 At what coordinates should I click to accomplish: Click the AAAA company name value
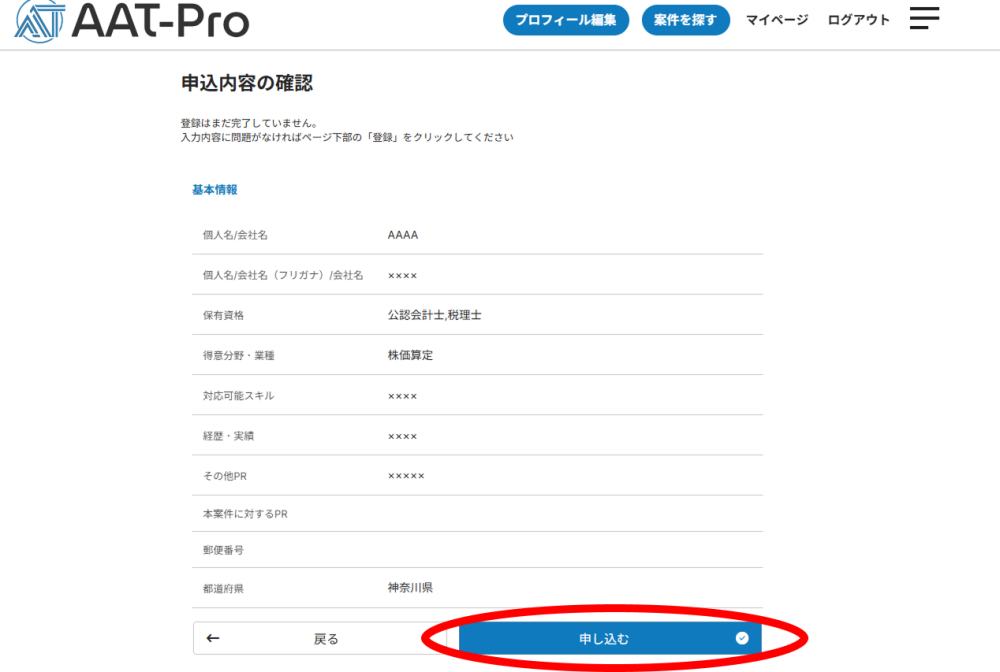tap(402, 235)
